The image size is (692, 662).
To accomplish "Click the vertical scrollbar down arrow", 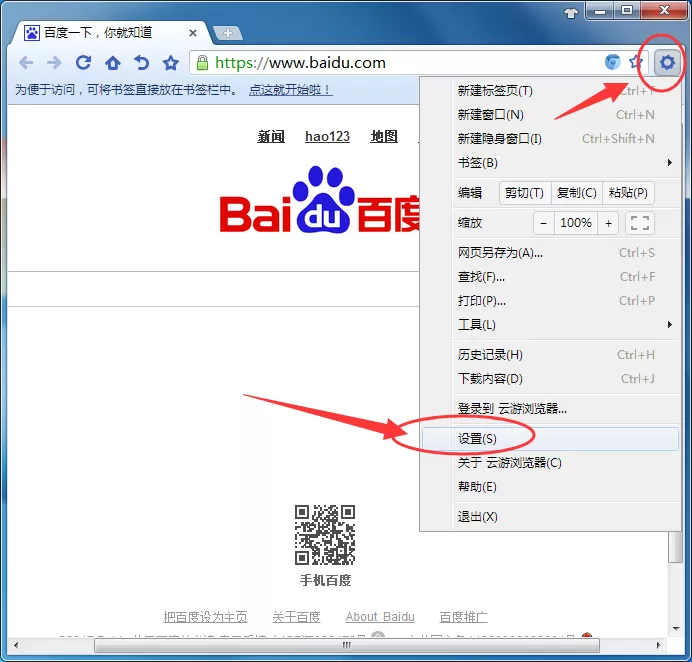I will 676,628.
